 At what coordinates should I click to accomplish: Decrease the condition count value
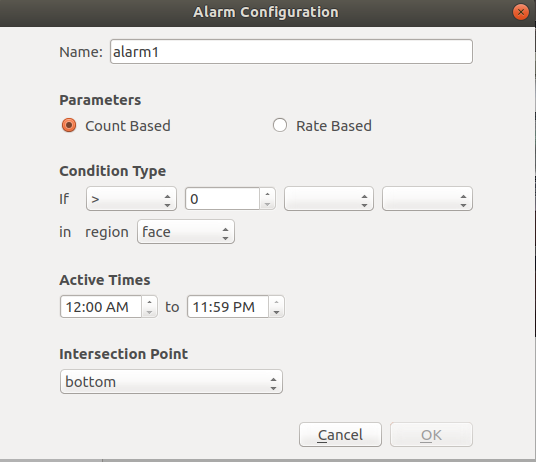pos(267,204)
